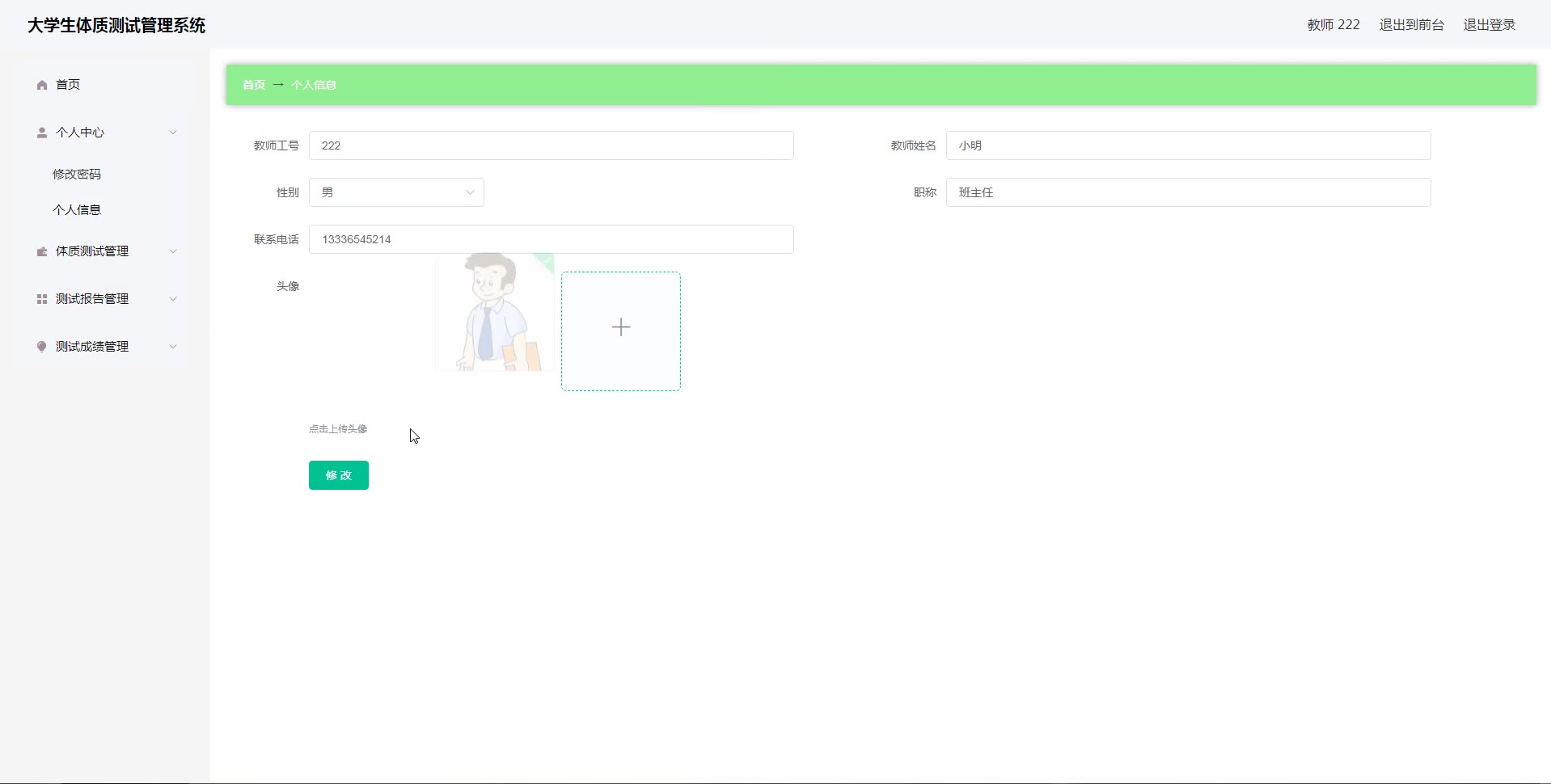Expand the 测试成绩管理 menu chevron

[x=172, y=347]
